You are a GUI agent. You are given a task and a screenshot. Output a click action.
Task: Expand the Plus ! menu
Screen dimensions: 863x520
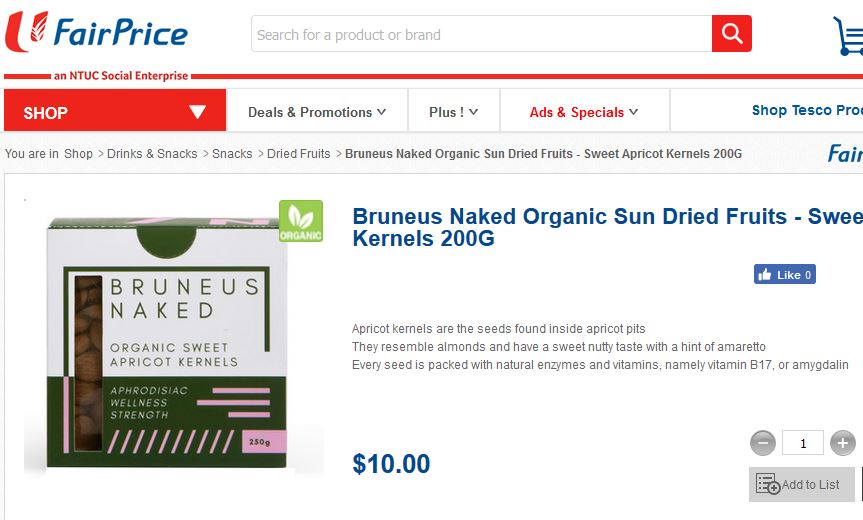[453, 112]
